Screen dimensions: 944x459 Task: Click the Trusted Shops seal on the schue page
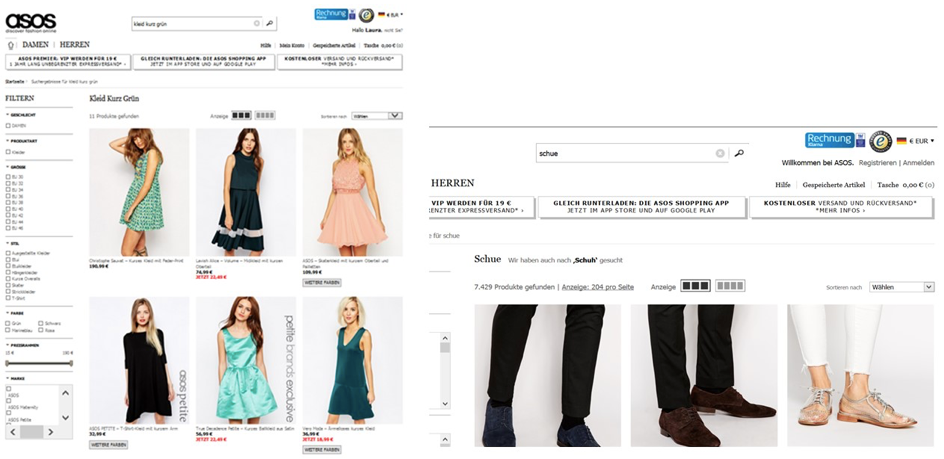click(880, 141)
